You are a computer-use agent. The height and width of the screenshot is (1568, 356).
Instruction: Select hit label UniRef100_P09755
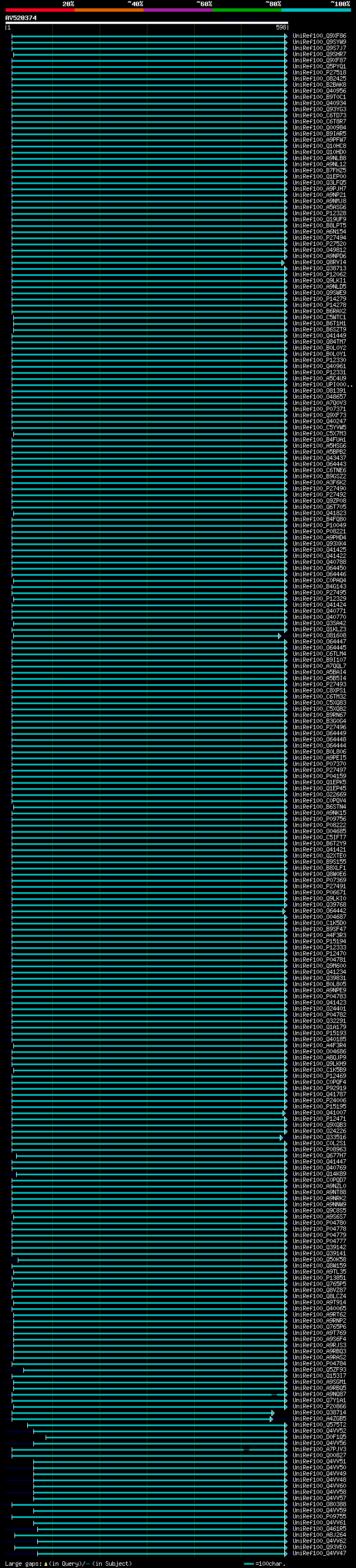click(x=319, y=1517)
